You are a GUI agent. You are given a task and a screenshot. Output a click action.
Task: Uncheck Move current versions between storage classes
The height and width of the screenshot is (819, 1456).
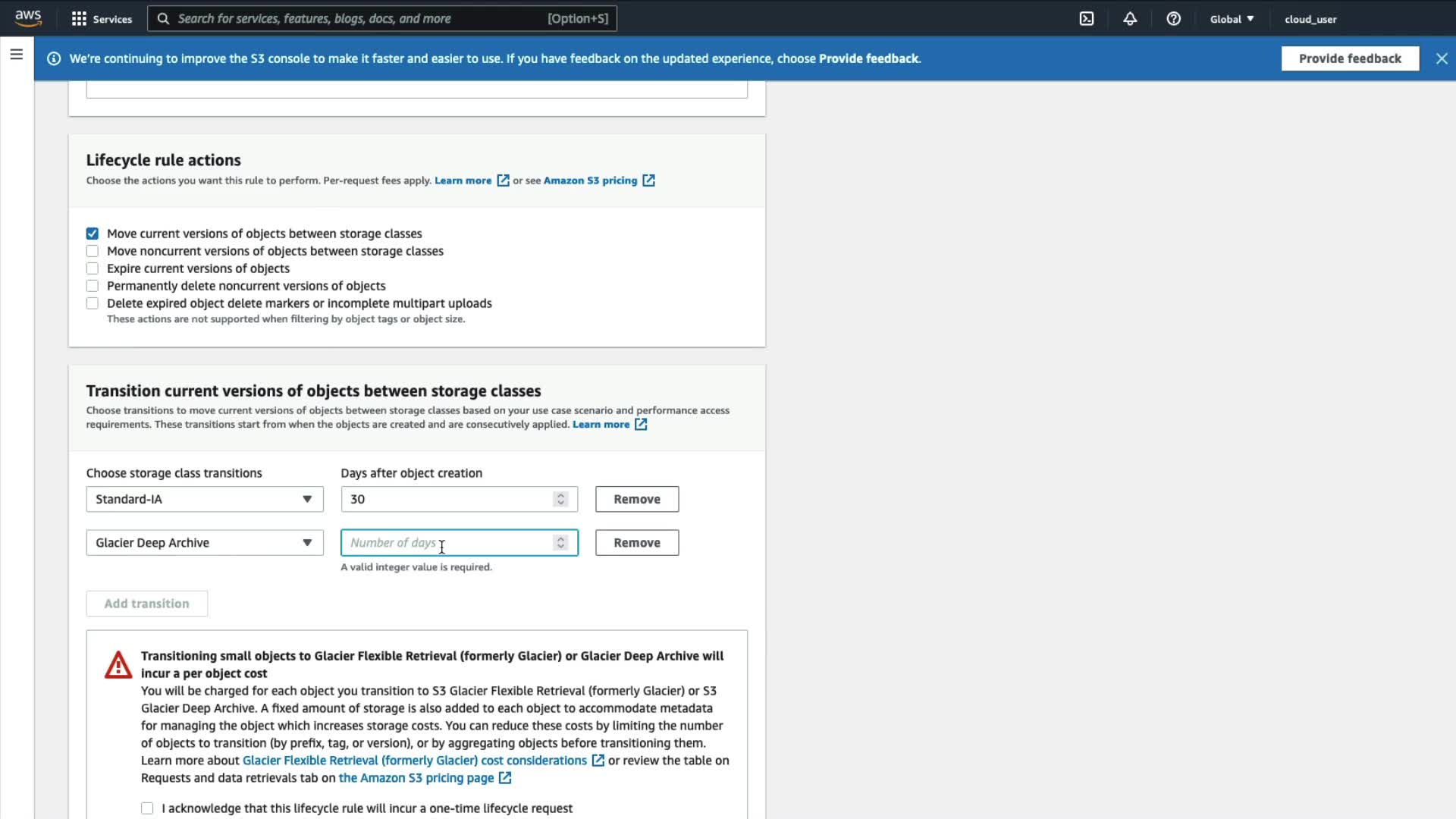tap(93, 234)
